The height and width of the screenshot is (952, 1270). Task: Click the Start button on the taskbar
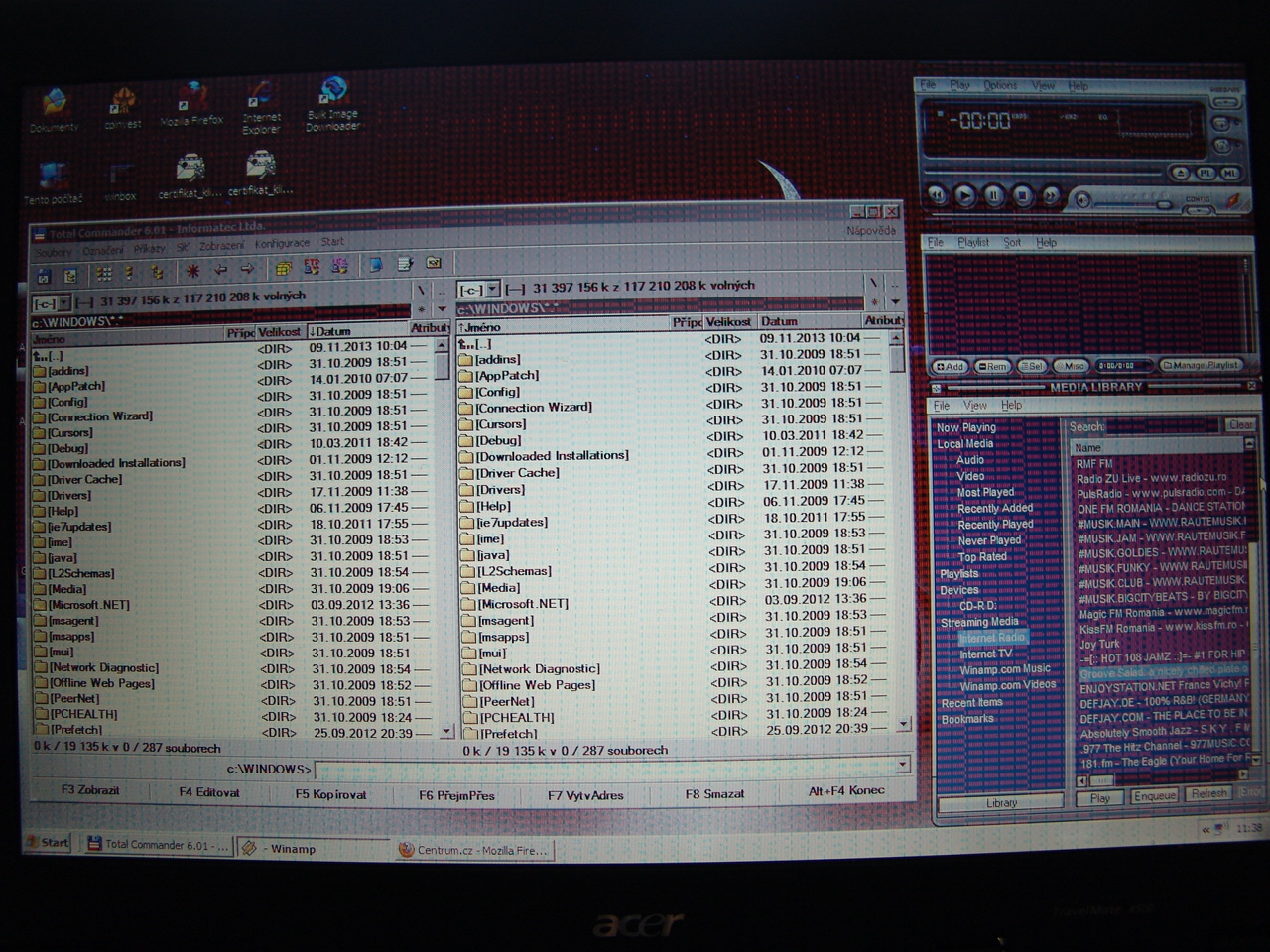coord(47,843)
